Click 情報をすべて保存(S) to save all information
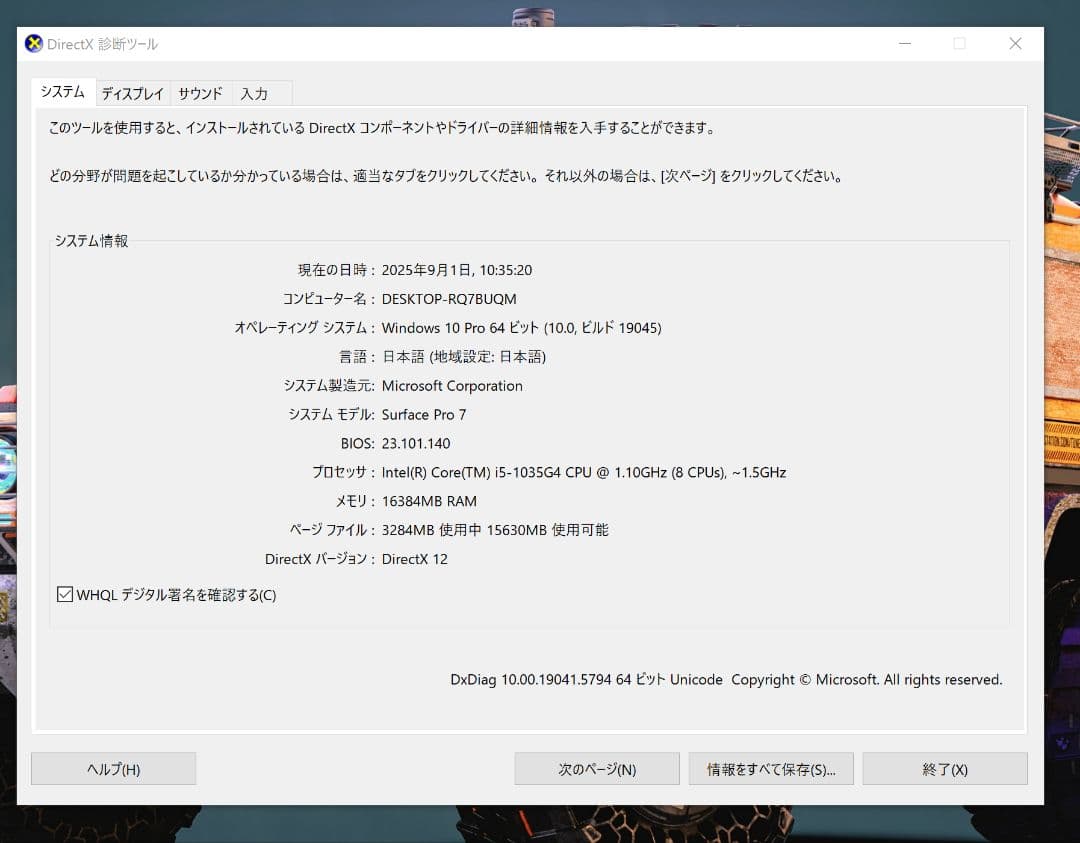Screen dimensions: 1080x843 click(771, 768)
